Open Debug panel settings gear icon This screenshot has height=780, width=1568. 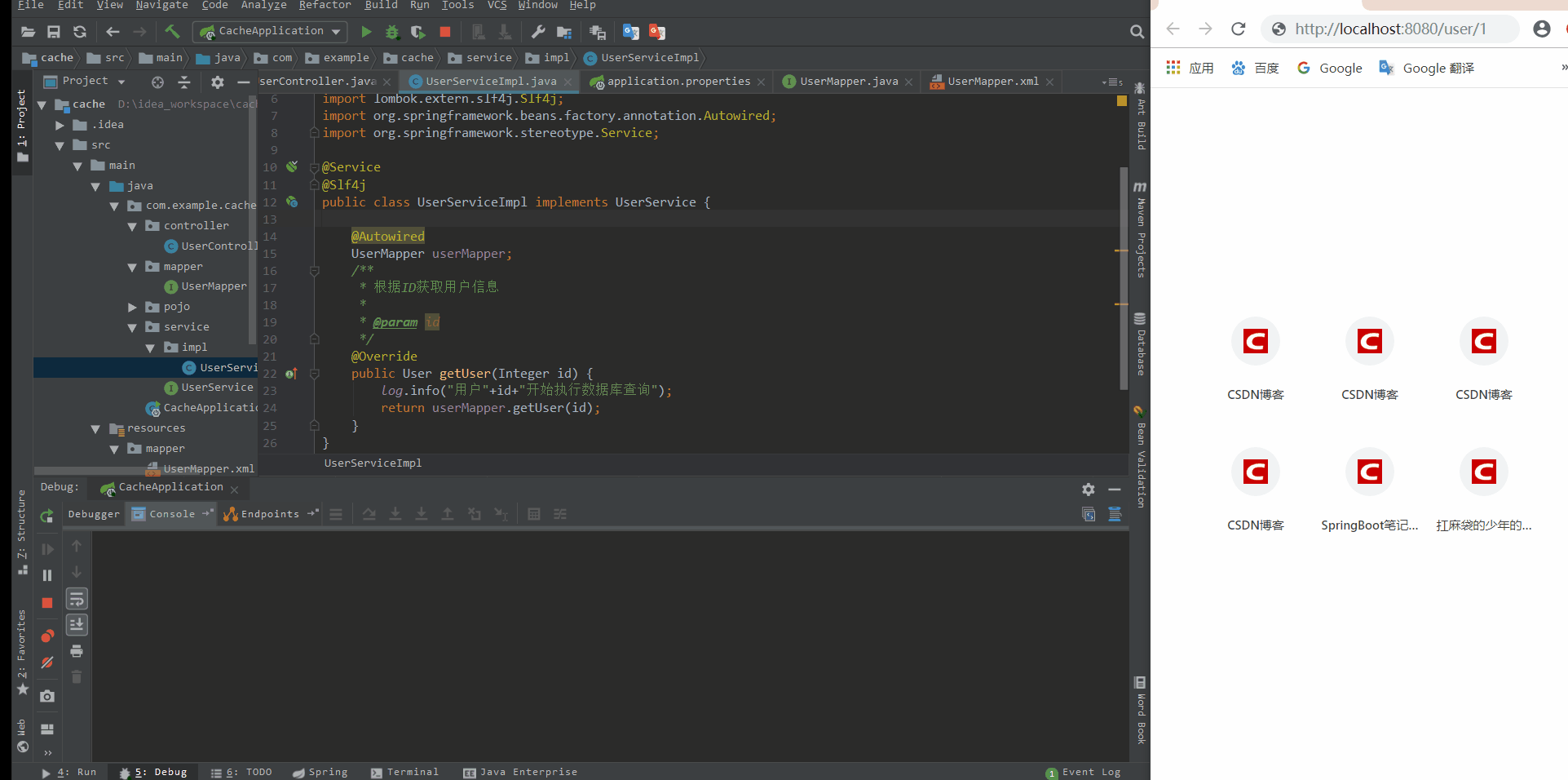click(x=1089, y=489)
